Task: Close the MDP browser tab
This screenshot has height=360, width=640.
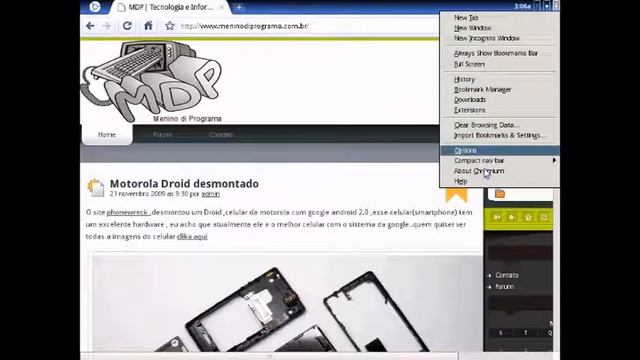Action: pyautogui.click(x=222, y=7)
